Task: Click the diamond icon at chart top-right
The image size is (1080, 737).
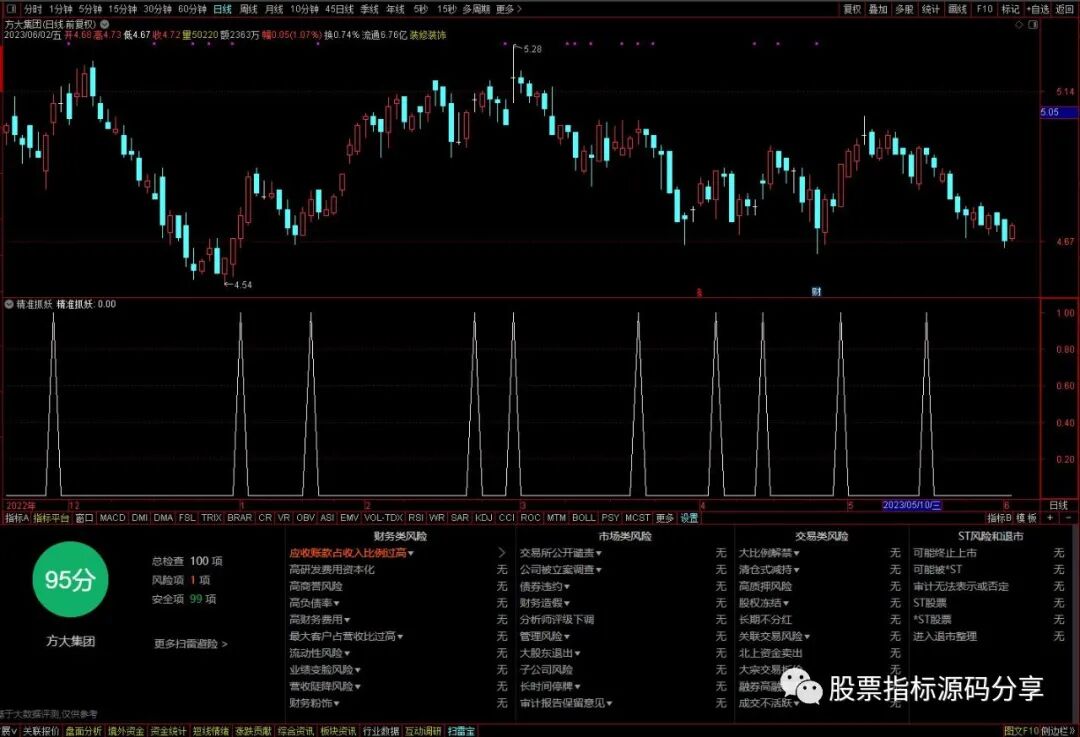Action: [x=1019, y=24]
